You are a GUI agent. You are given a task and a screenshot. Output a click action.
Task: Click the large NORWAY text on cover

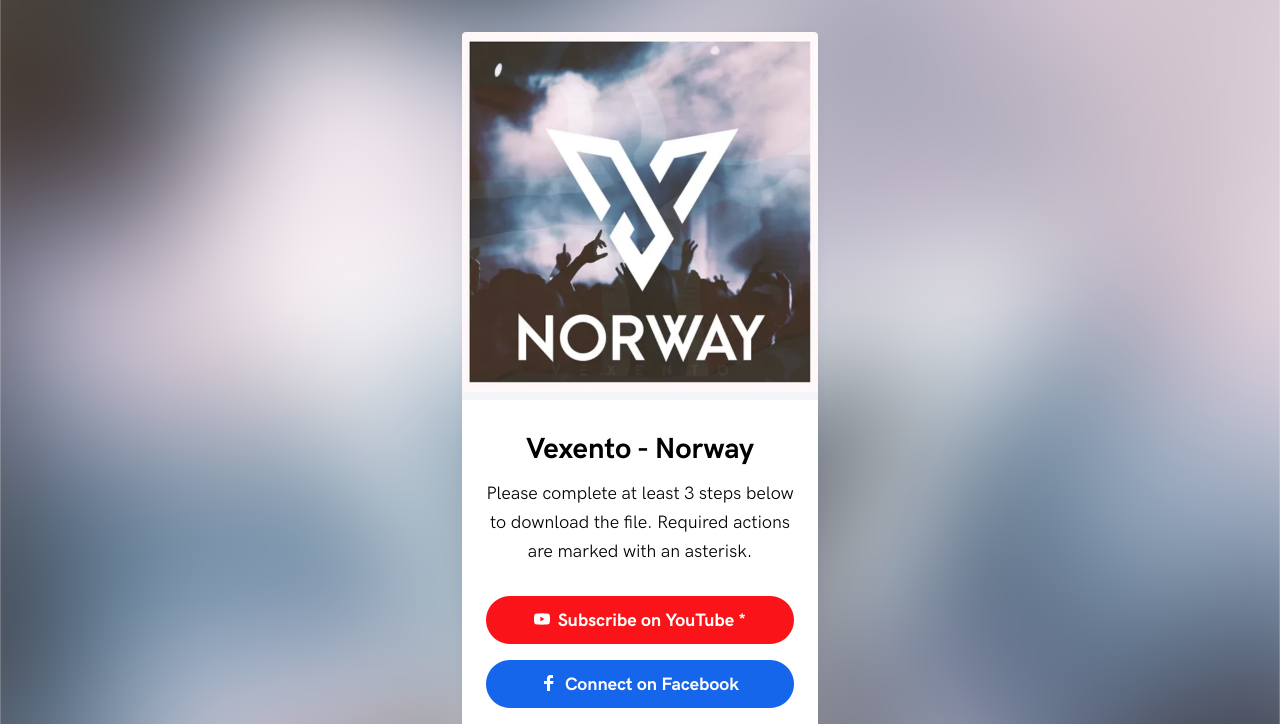click(x=641, y=338)
